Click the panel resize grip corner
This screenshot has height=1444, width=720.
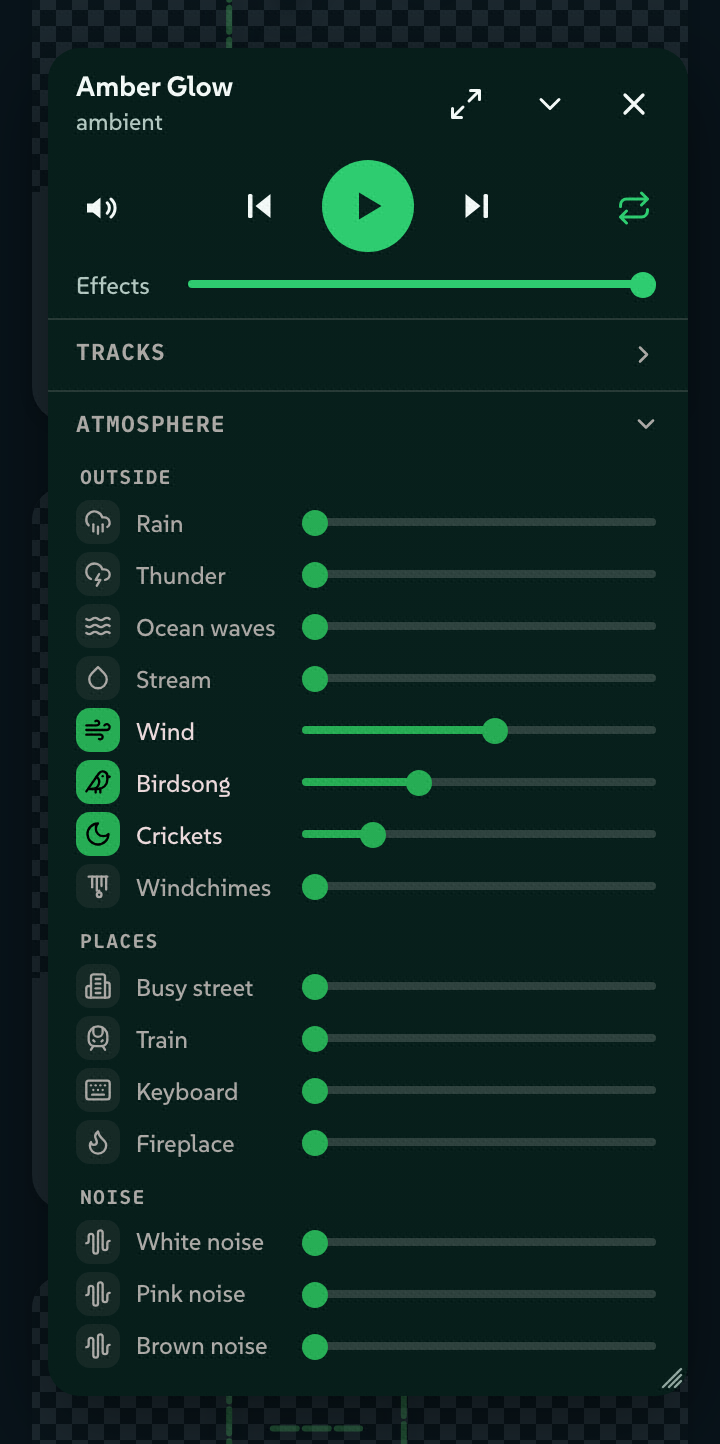pyautogui.click(x=672, y=1379)
